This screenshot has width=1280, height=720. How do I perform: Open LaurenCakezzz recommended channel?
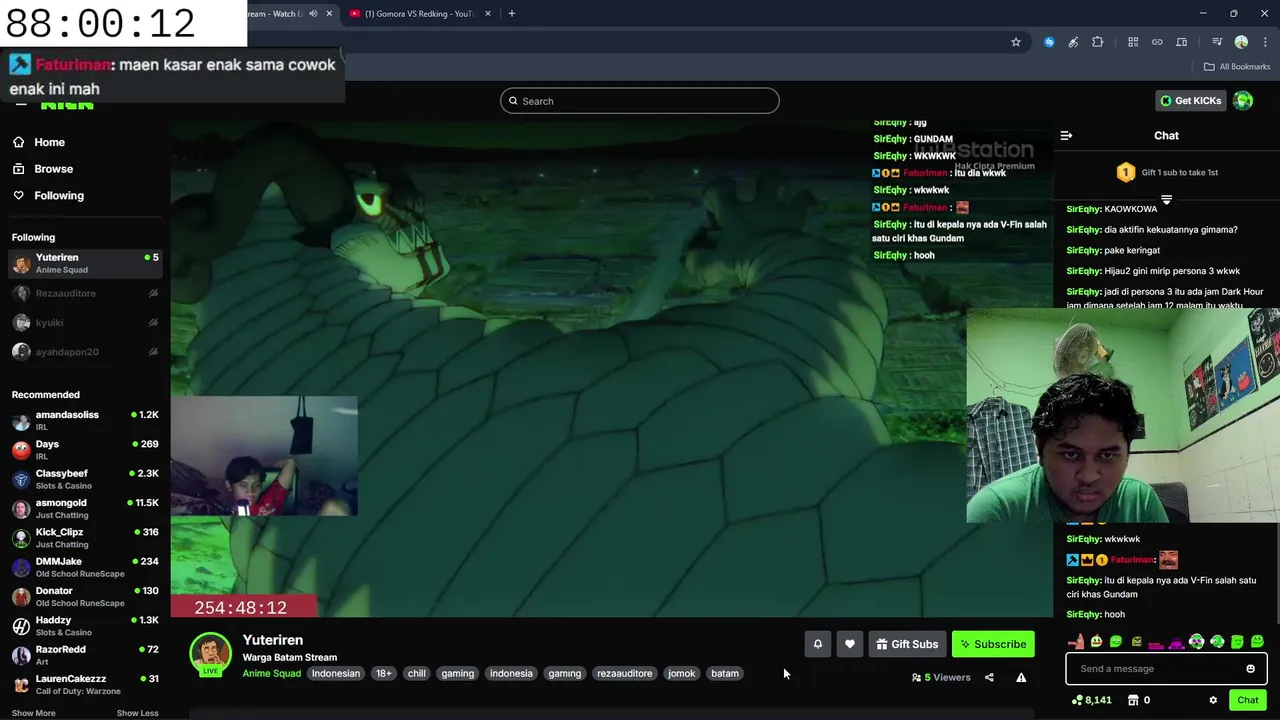pos(85,684)
